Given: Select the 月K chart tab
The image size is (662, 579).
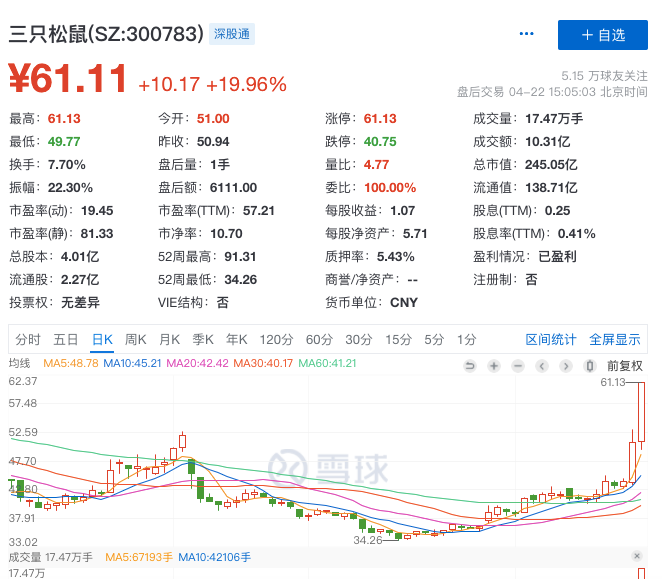Looking at the screenshot, I should click(169, 340).
